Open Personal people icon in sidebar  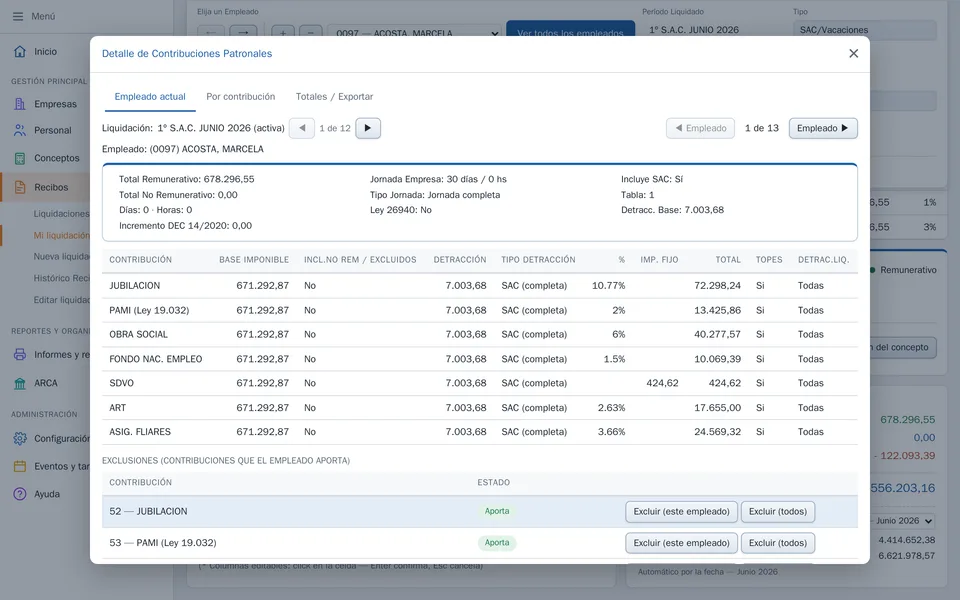20,130
